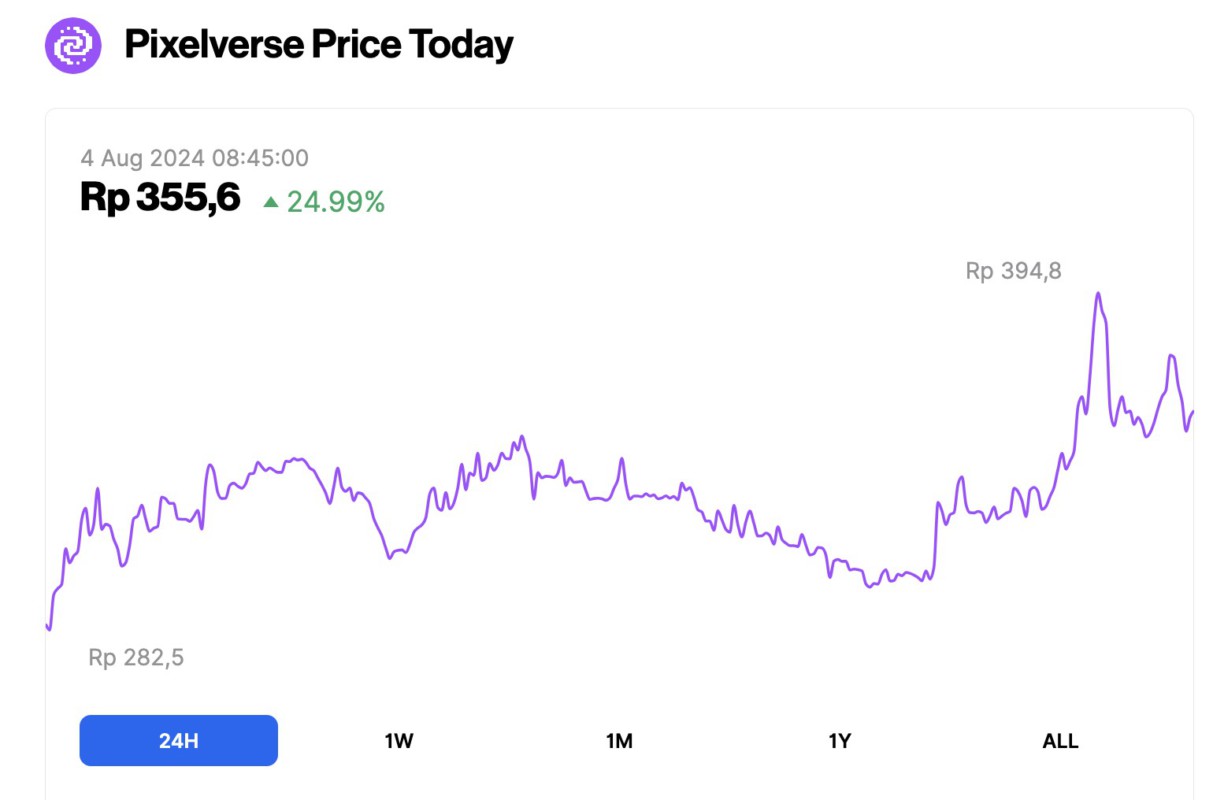
Task: Select the Rp 355,6 current price
Action: 160,197
